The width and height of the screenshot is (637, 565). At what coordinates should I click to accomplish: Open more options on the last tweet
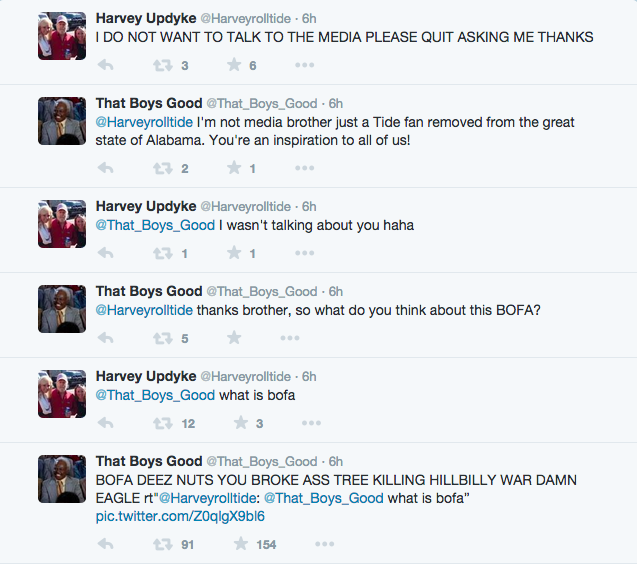(325, 544)
